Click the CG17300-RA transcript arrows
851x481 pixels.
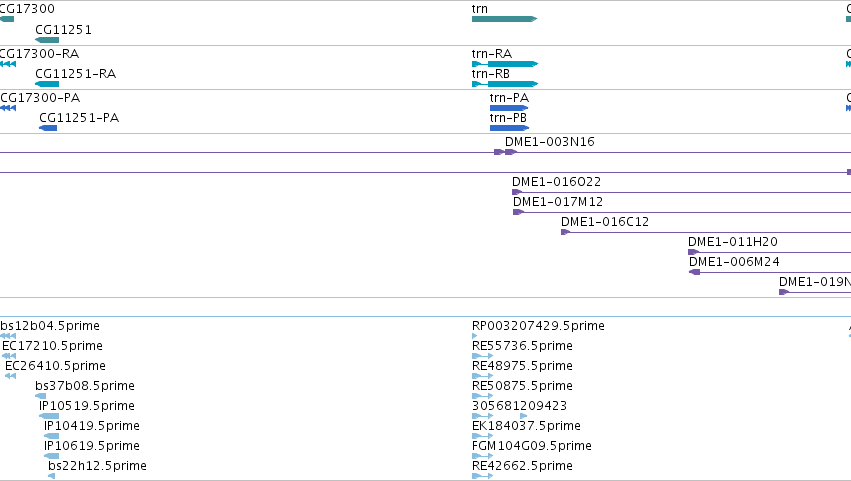[8, 64]
